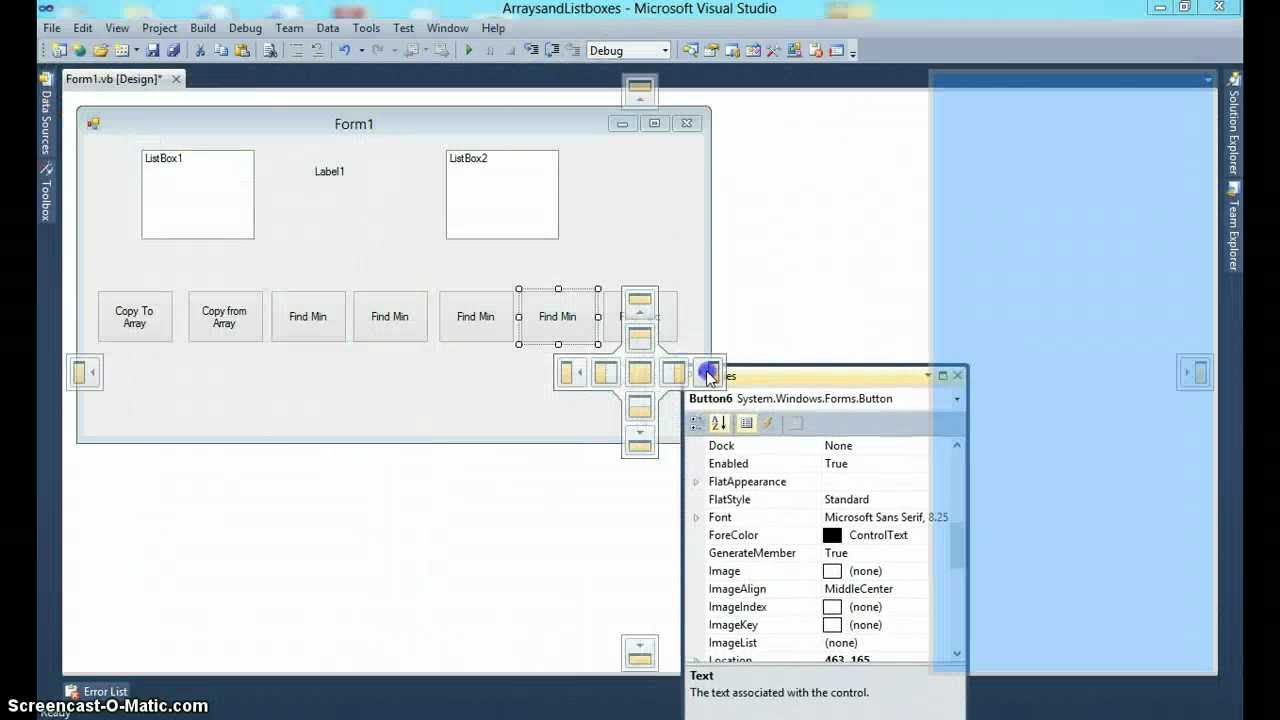1280x720 pixels.
Task: Click the Step Into debug icon
Action: pos(530,50)
